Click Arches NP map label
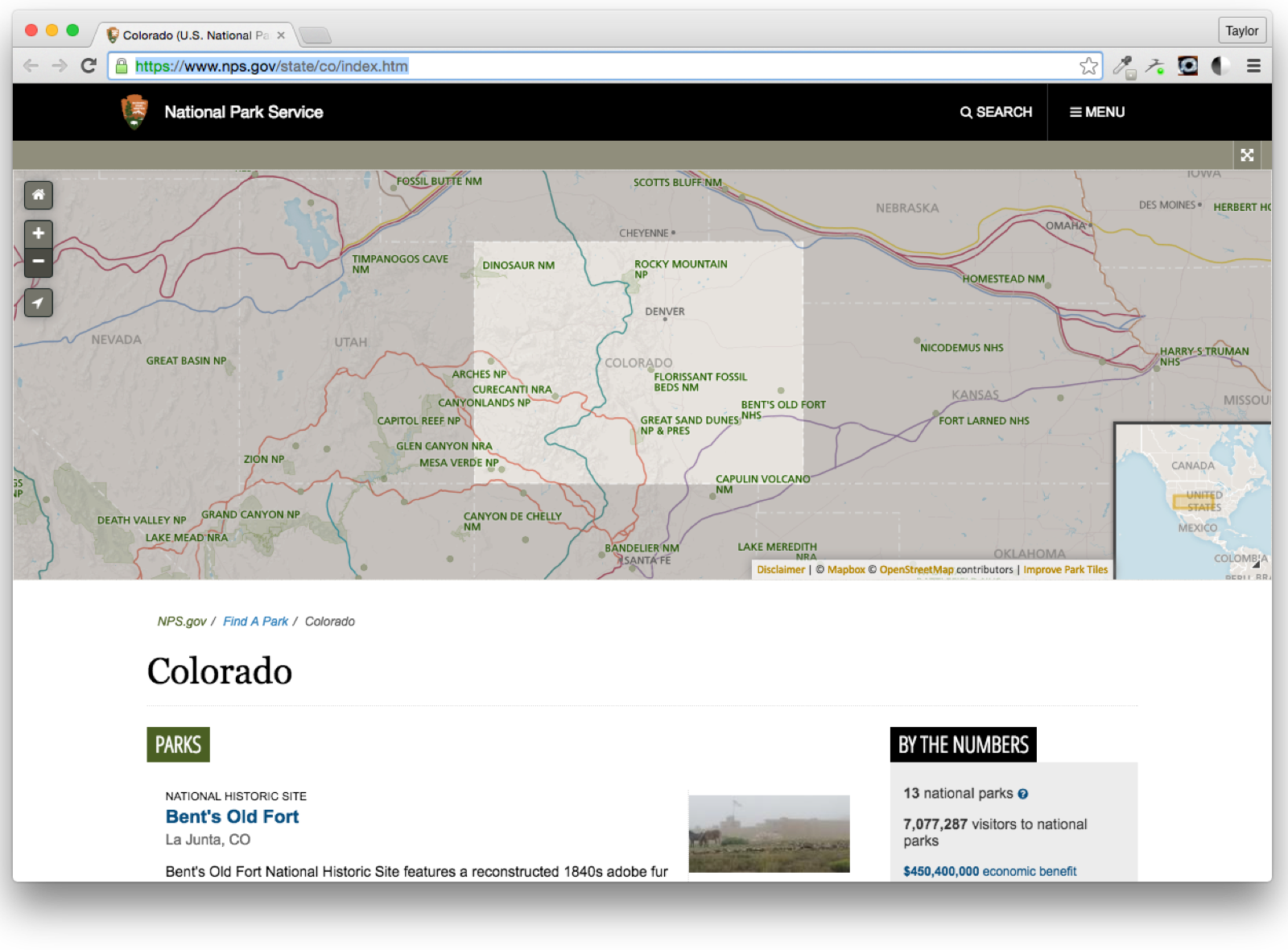This screenshot has width=1288, height=950. [x=479, y=374]
